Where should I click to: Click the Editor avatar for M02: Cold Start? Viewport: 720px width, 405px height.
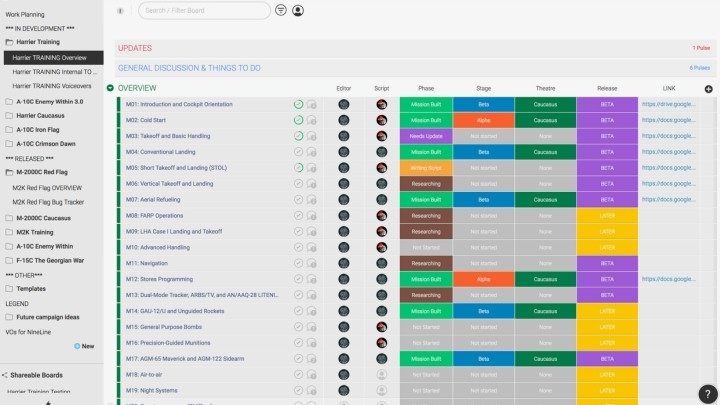point(344,120)
